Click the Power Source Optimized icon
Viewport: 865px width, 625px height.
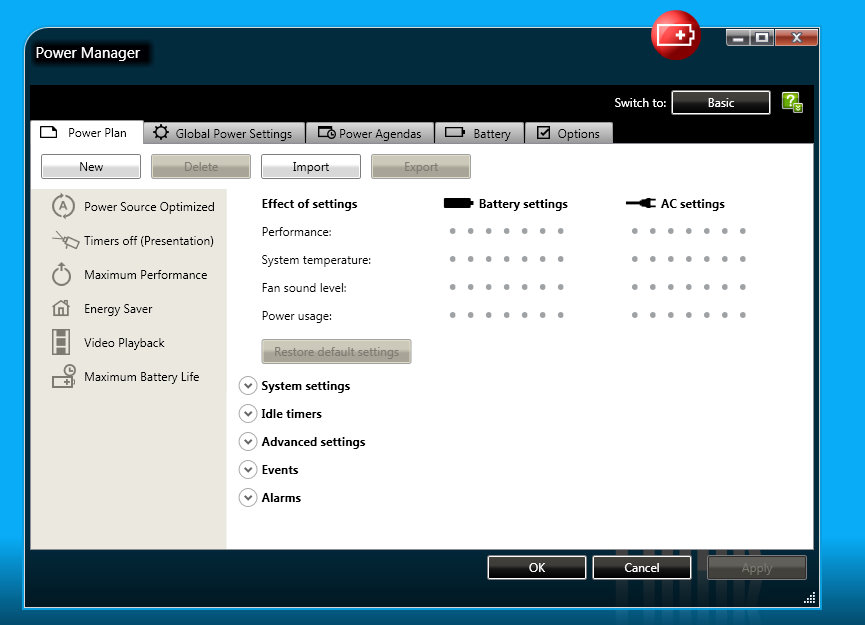click(63, 206)
